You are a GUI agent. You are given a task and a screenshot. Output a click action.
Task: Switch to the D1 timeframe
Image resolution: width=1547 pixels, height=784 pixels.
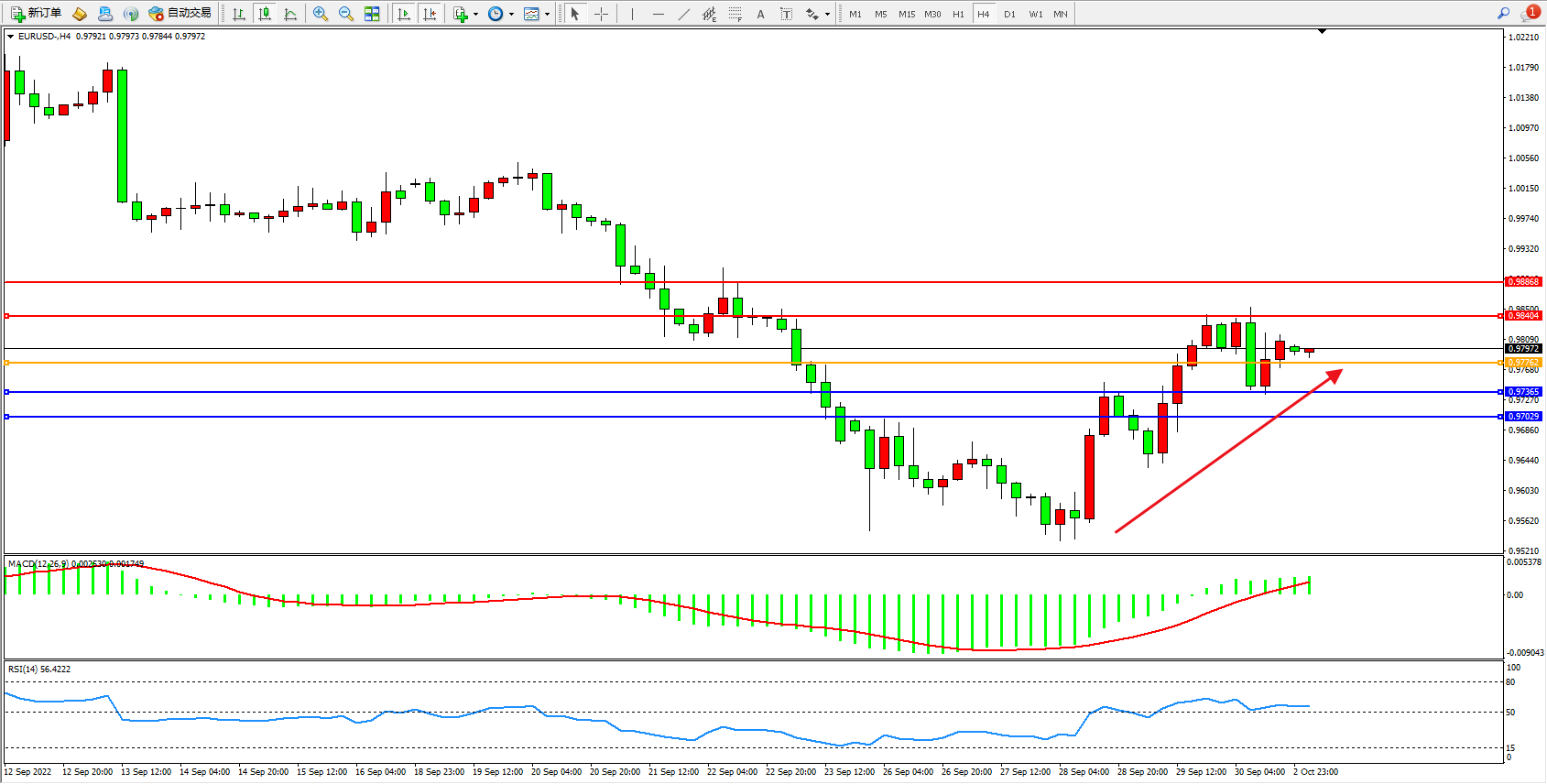click(x=1009, y=14)
